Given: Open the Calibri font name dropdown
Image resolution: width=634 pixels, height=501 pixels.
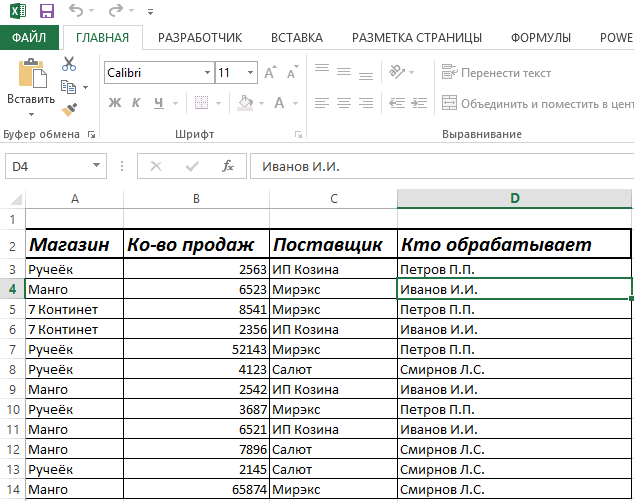Looking at the screenshot, I should [207, 73].
